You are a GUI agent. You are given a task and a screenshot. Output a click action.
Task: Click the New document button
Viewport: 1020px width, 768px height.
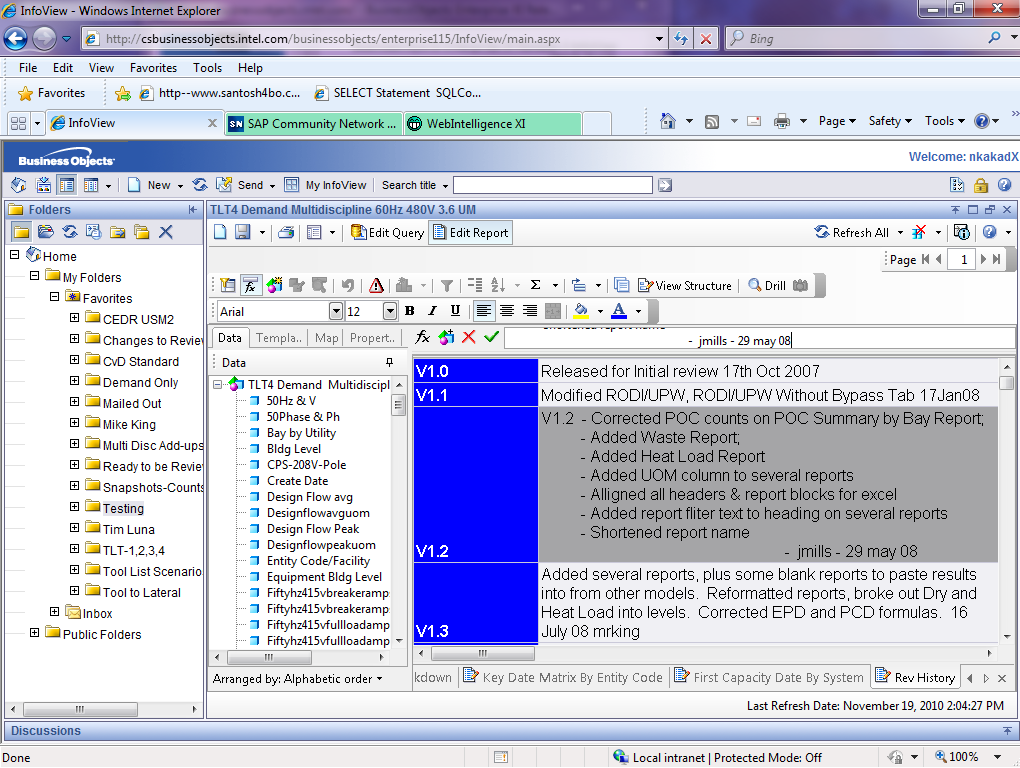coord(149,185)
